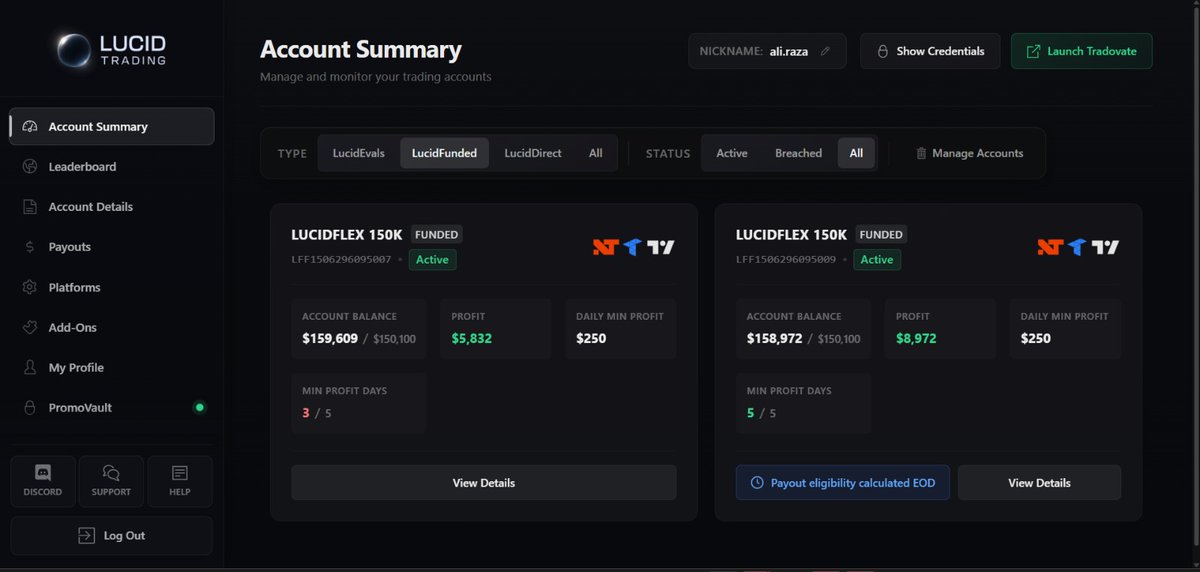Click TradingView icon on account ending 5007
The image size is (1200, 572).
(x=661, y=247)
